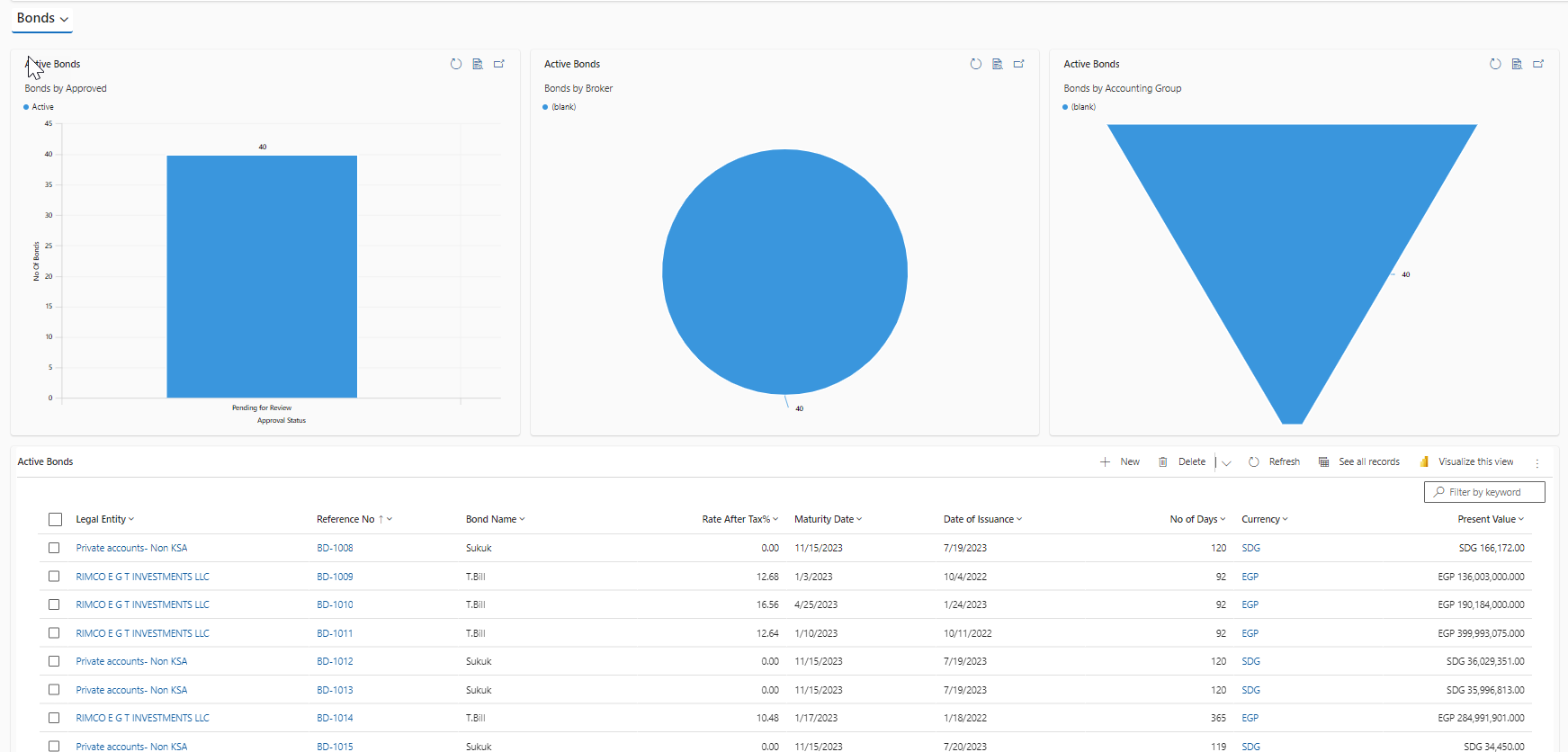This screenshot has height=752, width=1568.
Task: Check the row checkbox for BD-1008
Action: coord(54,548)
